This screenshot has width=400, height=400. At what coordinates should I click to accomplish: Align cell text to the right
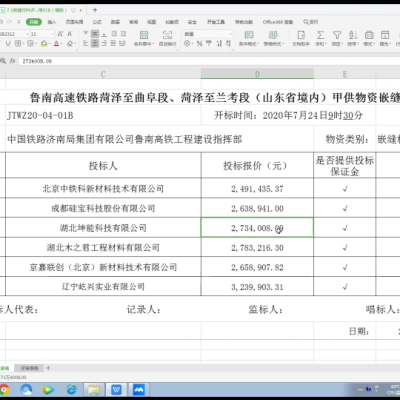104,43
